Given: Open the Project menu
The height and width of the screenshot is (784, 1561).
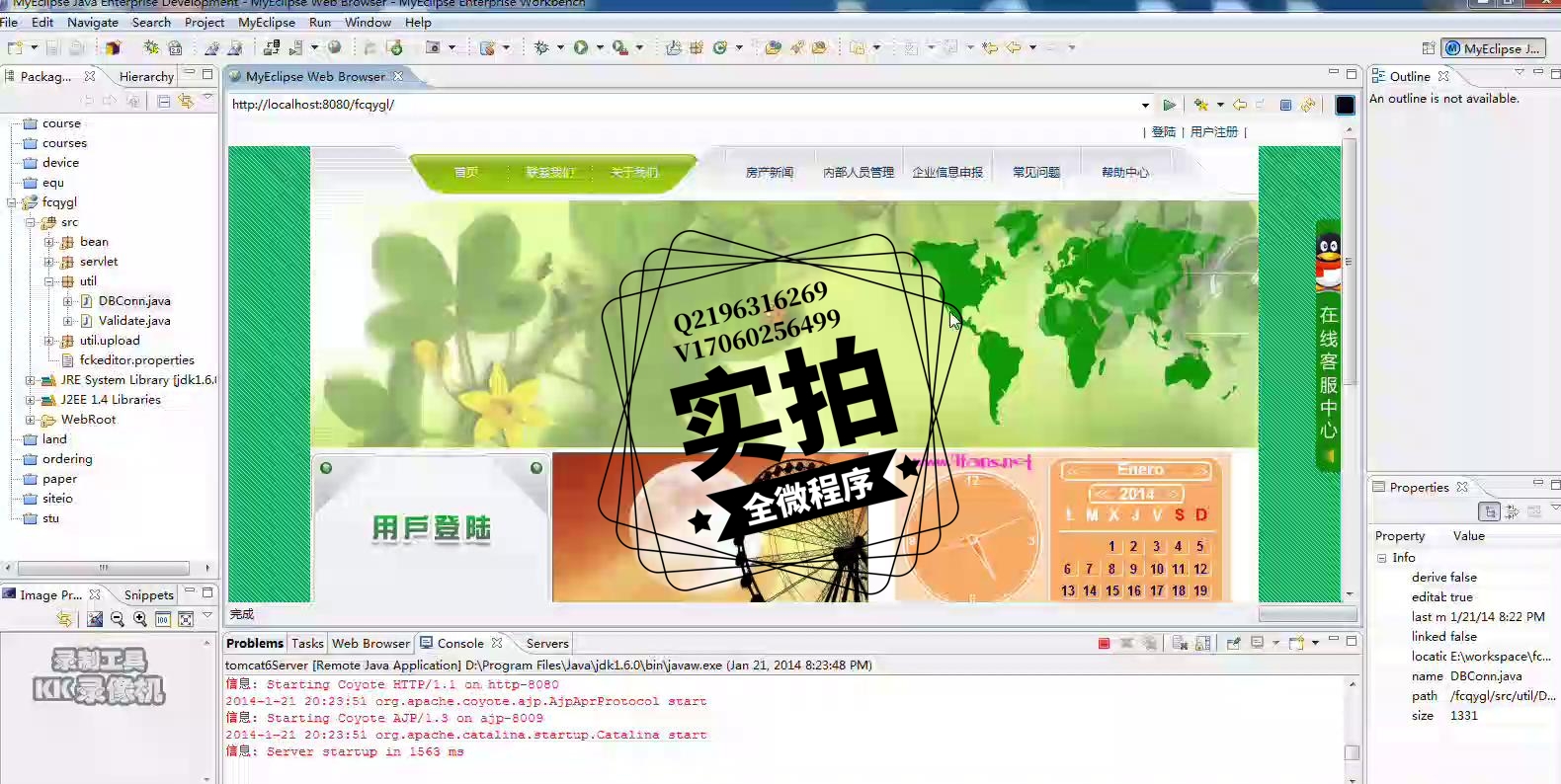Looking at the screenshot, I should (205, 22).
